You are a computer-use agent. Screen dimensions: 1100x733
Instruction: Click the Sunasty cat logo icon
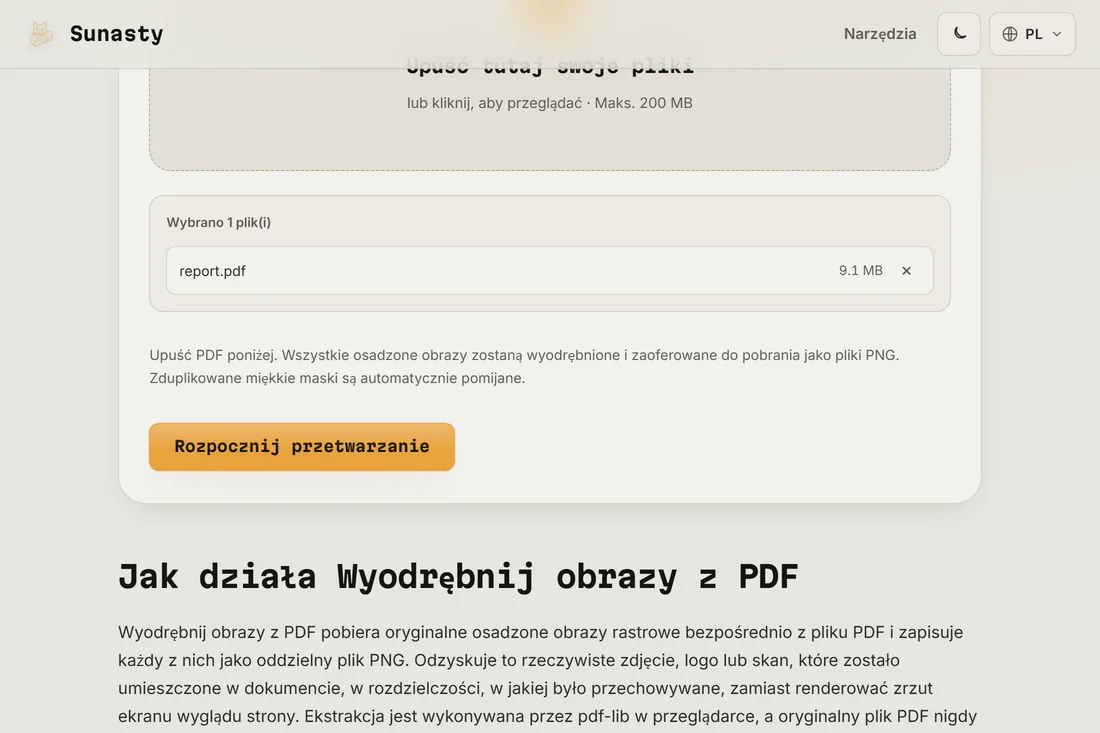tap(41, 34)
